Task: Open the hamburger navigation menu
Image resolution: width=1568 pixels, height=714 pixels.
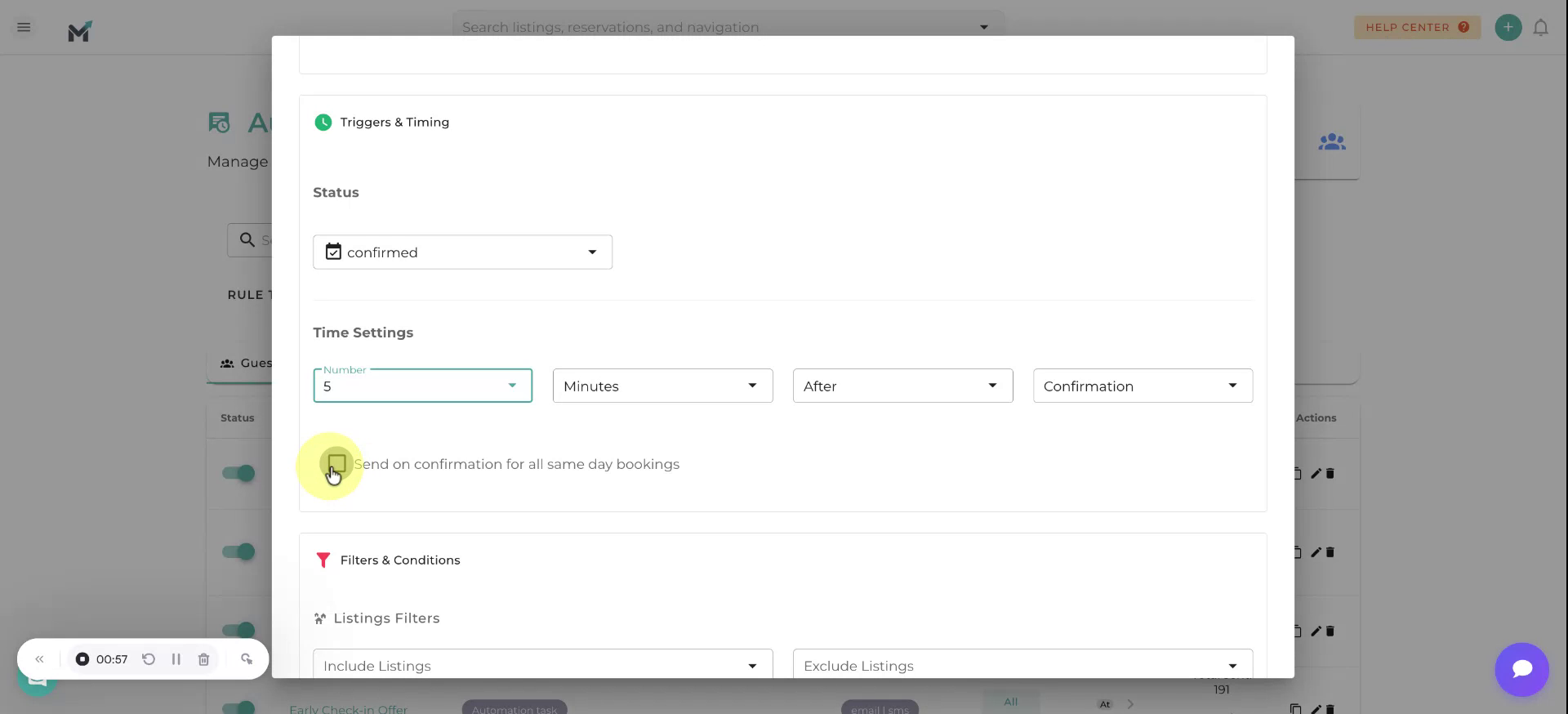Action: (24, 27)
